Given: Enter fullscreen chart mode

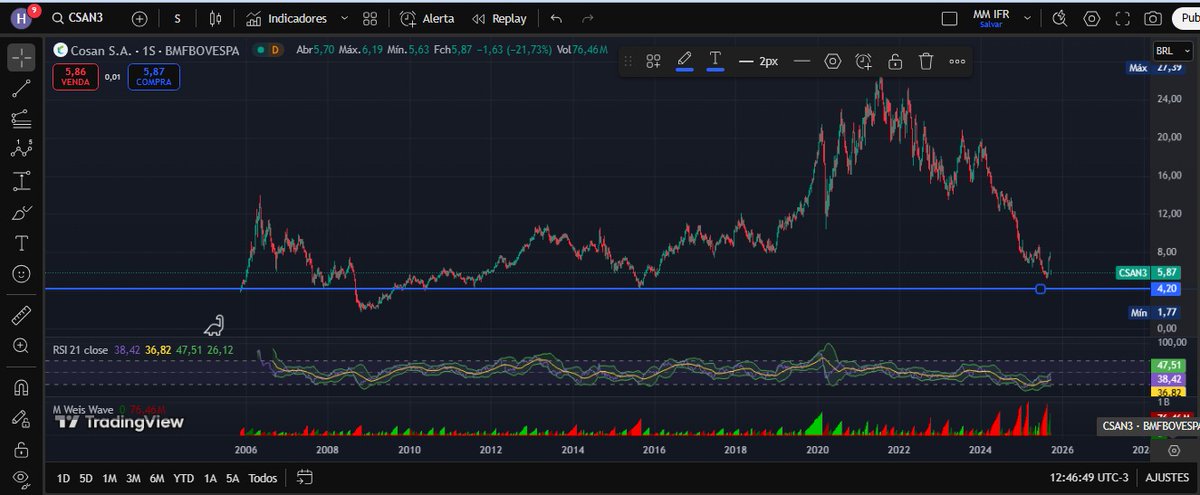Looking at the screenshot, I should [x=1122, y=18].
